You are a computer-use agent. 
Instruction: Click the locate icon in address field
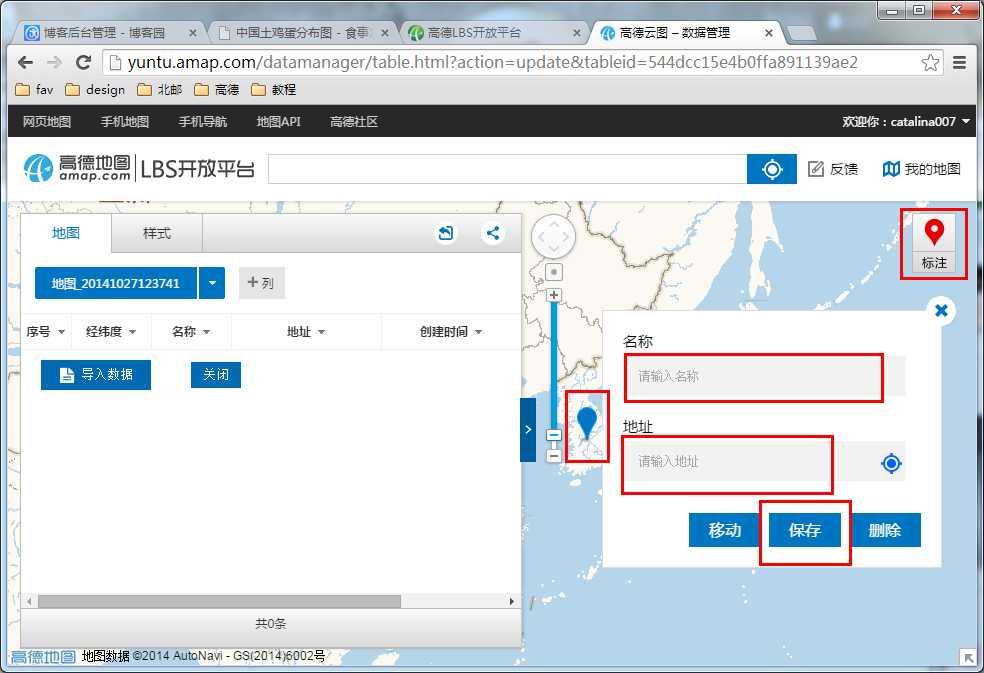coord(891,463)
